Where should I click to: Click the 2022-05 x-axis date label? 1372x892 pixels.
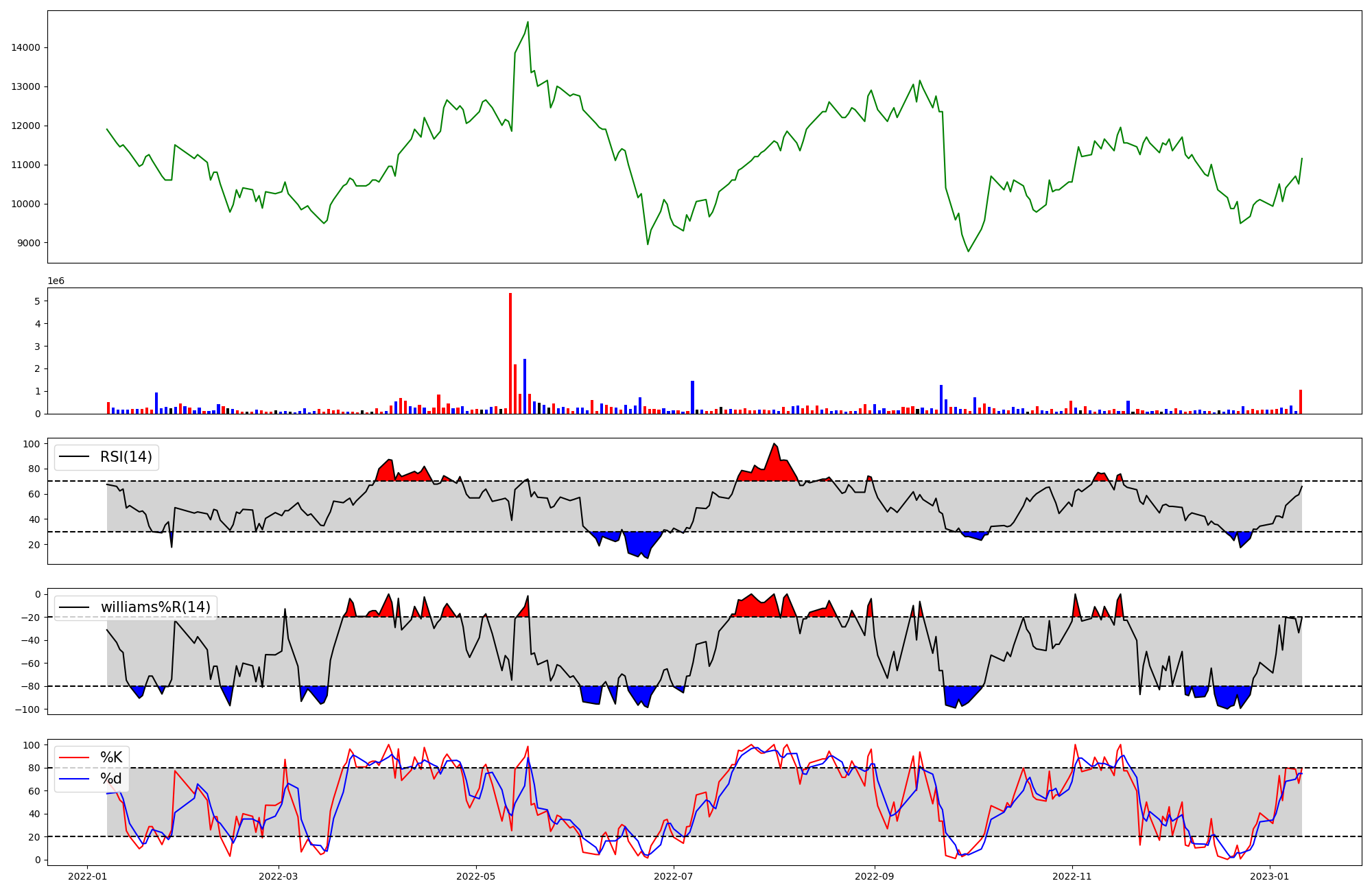click(x=475, y=876)
